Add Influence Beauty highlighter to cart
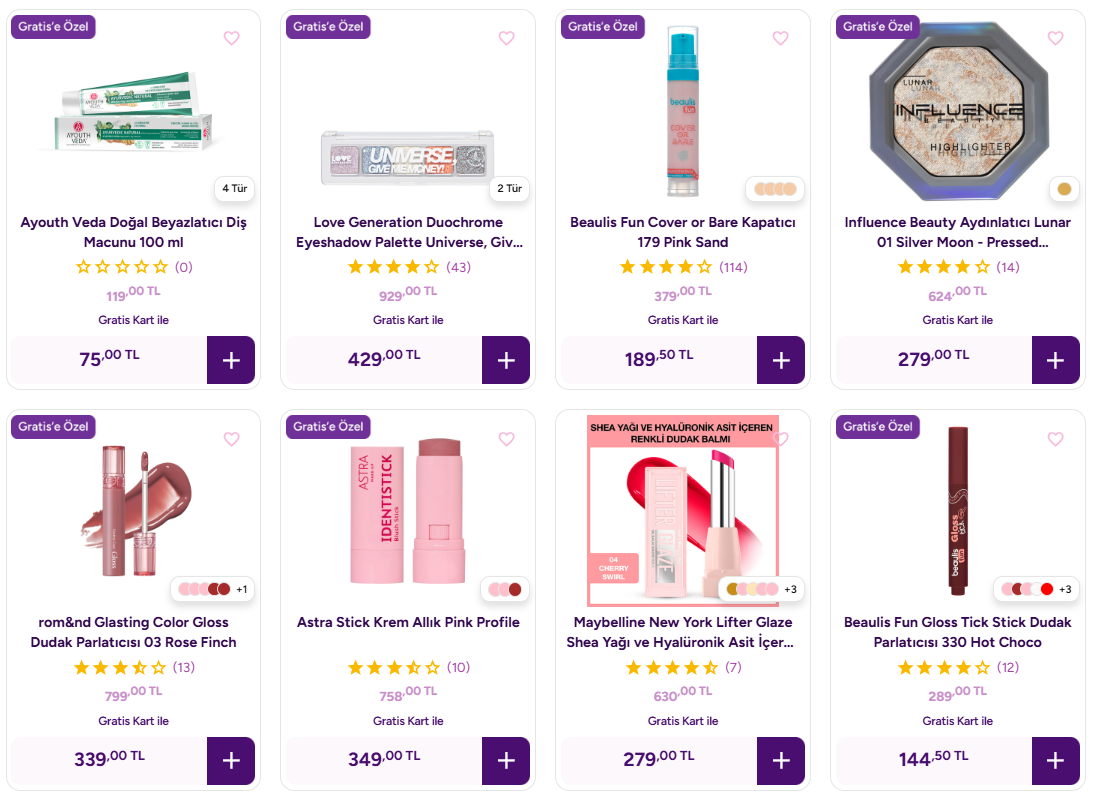Image resolution: width=1104 pixels, height=798 pixels. point(1055,360)
